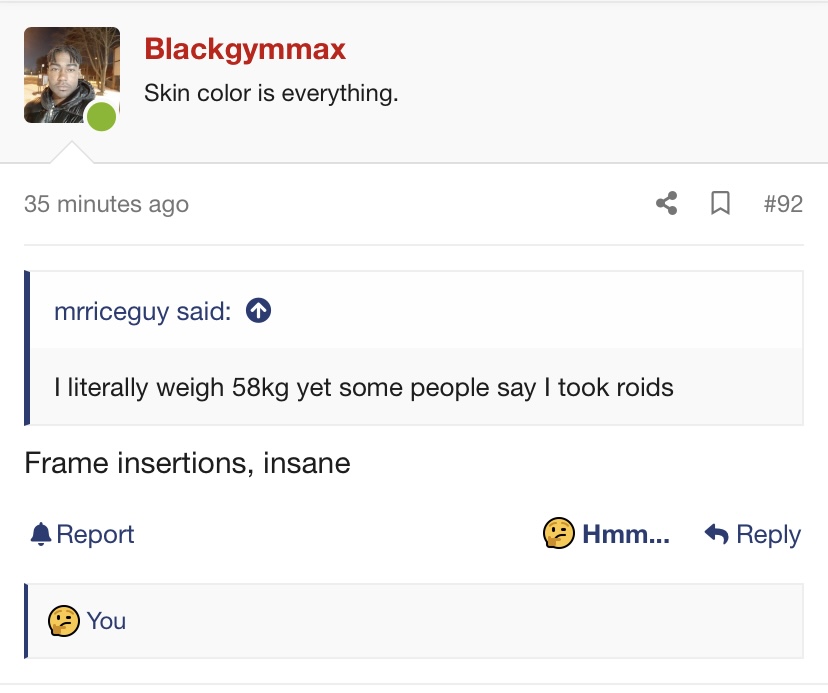View Blackgymmax's avatar picture
The width and height of the screenshot is (828, 693).
click(x=72, y=75)
